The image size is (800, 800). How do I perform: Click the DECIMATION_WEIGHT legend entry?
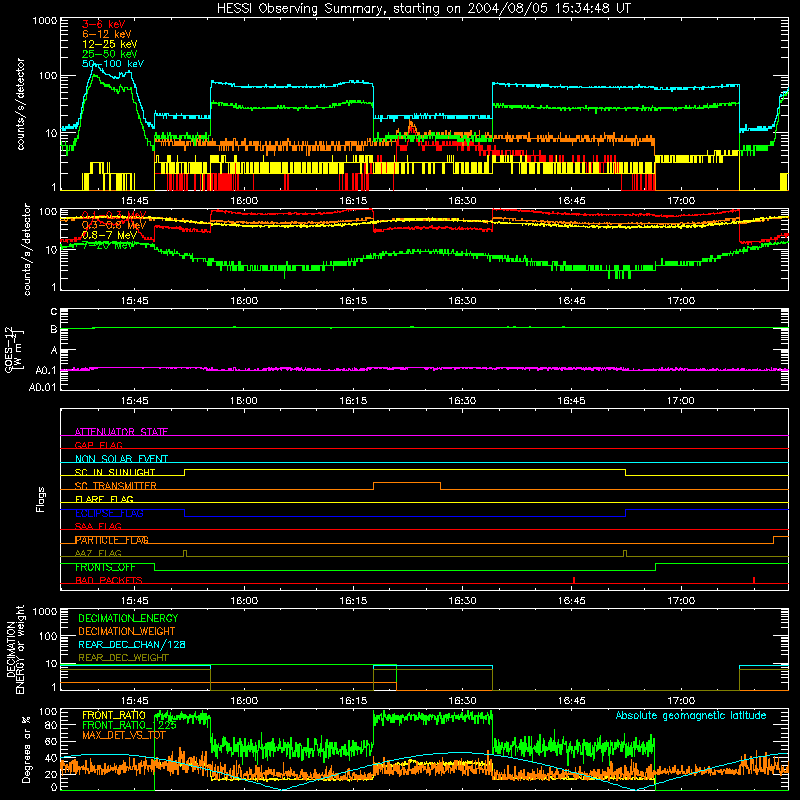[x=127, y=632]
